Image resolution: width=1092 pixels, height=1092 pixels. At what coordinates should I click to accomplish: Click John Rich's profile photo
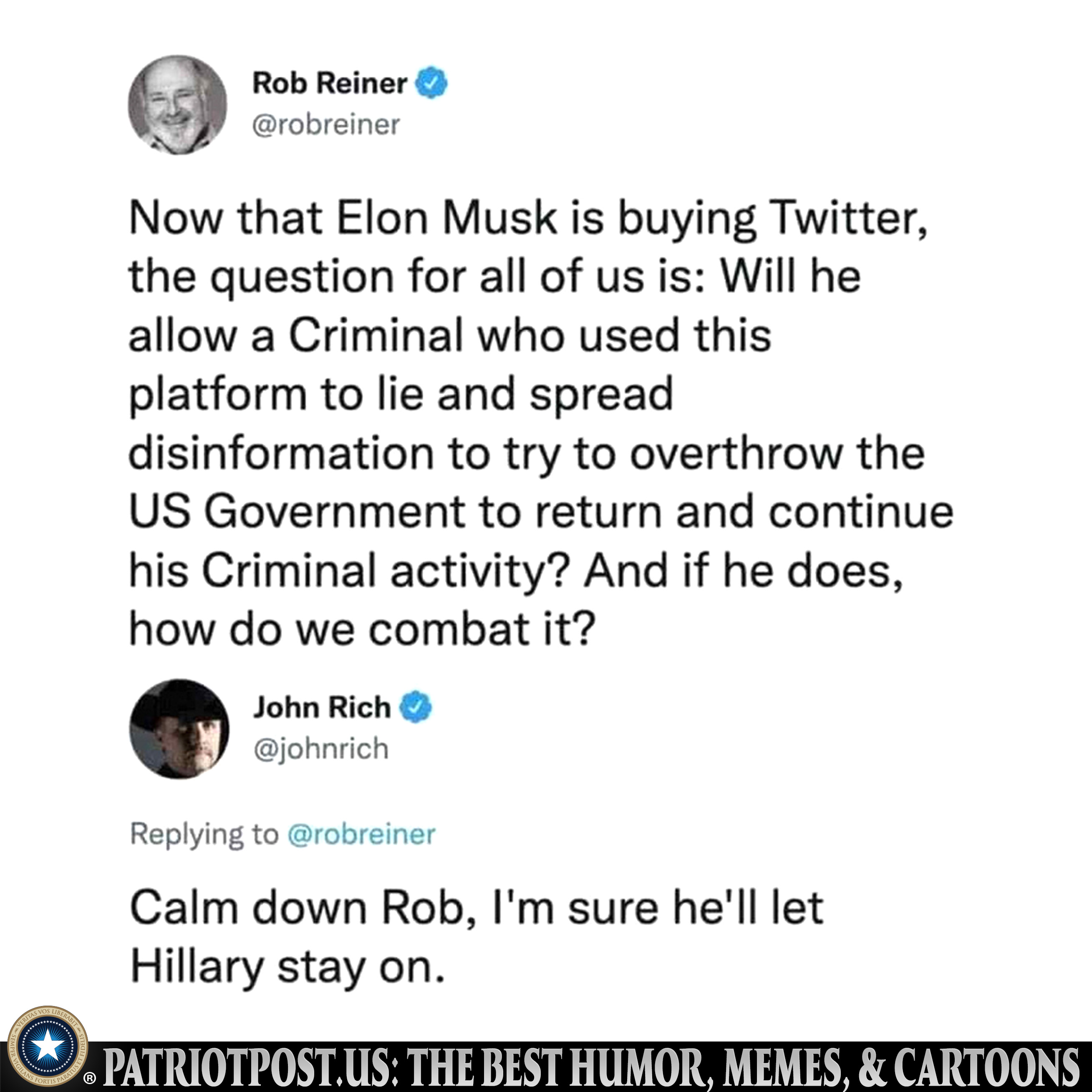(179, 729)
